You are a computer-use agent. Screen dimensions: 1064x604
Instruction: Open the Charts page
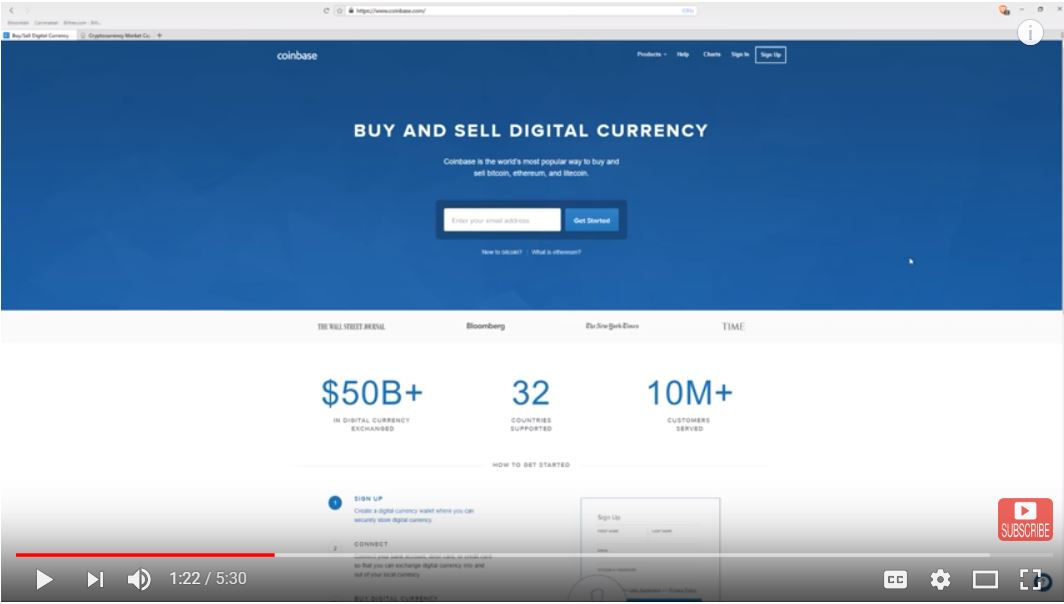tap(712, 54)
